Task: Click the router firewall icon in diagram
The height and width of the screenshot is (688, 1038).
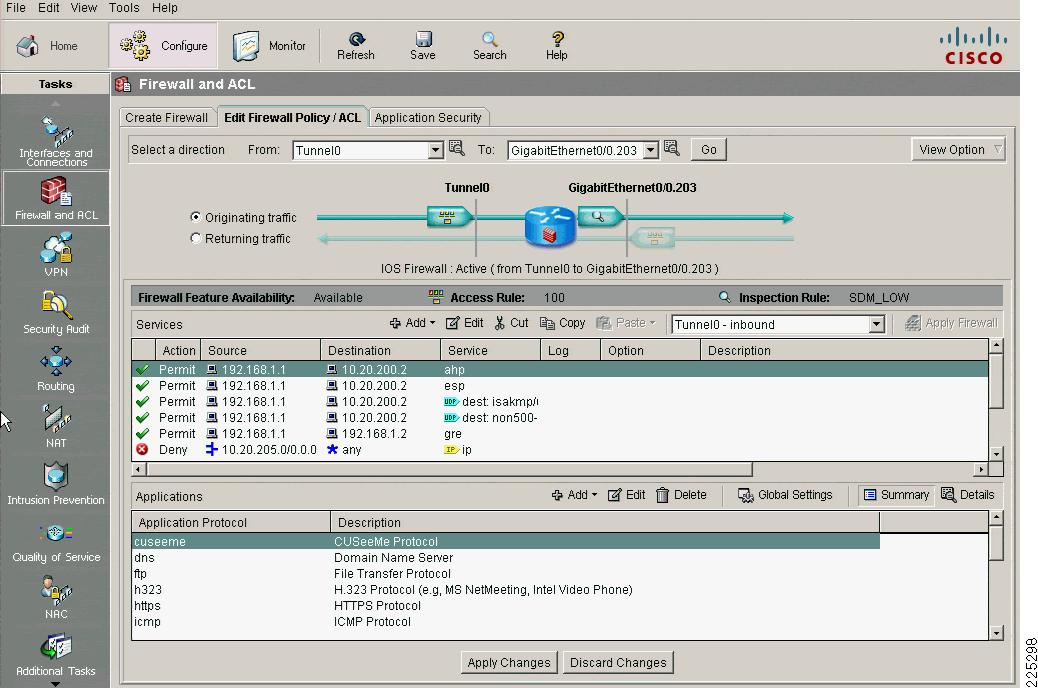Action: tap(549, 226)
